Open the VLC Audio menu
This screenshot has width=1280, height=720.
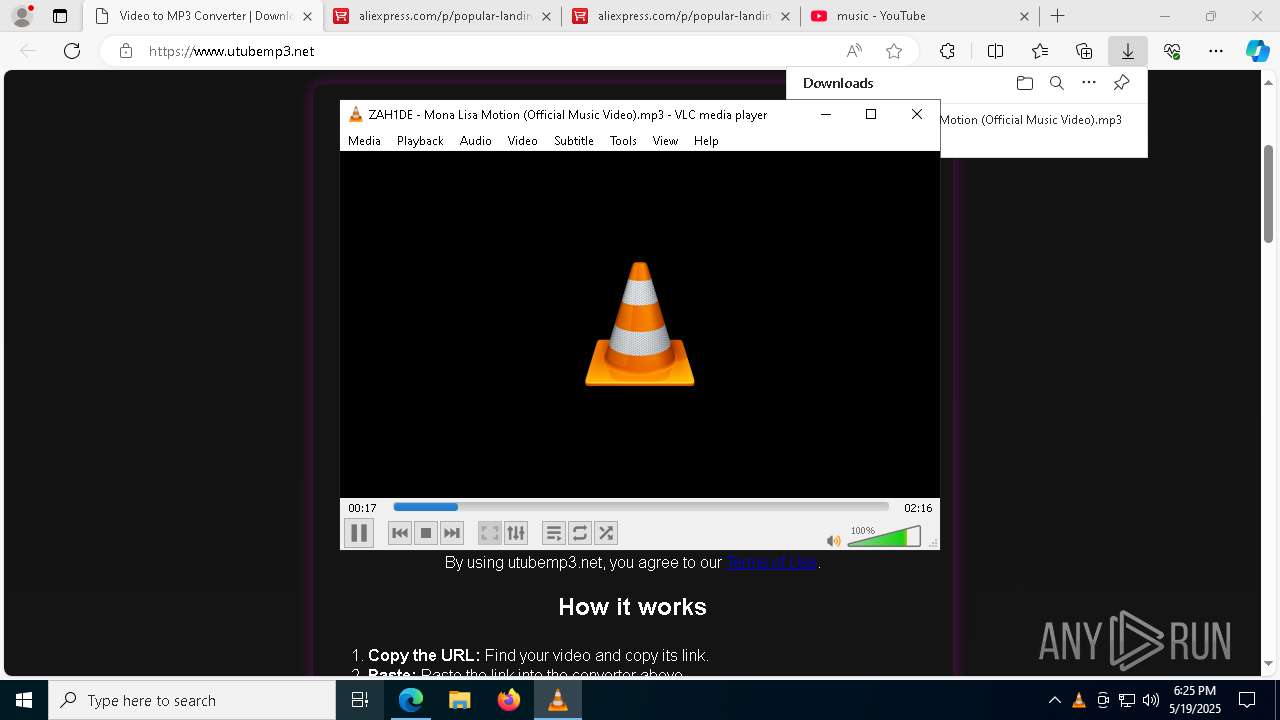click(476, 141)
